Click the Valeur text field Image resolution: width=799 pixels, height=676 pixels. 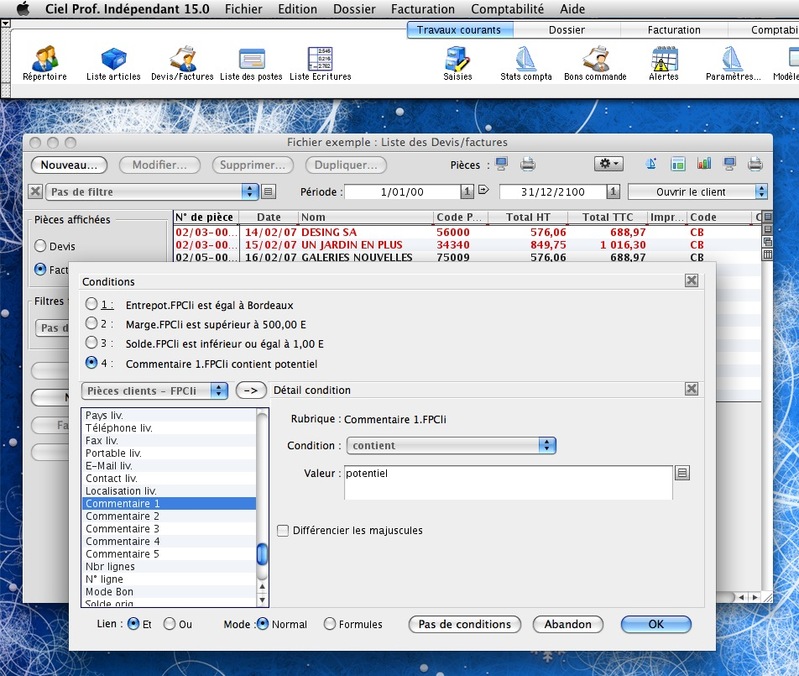[508, 482]
